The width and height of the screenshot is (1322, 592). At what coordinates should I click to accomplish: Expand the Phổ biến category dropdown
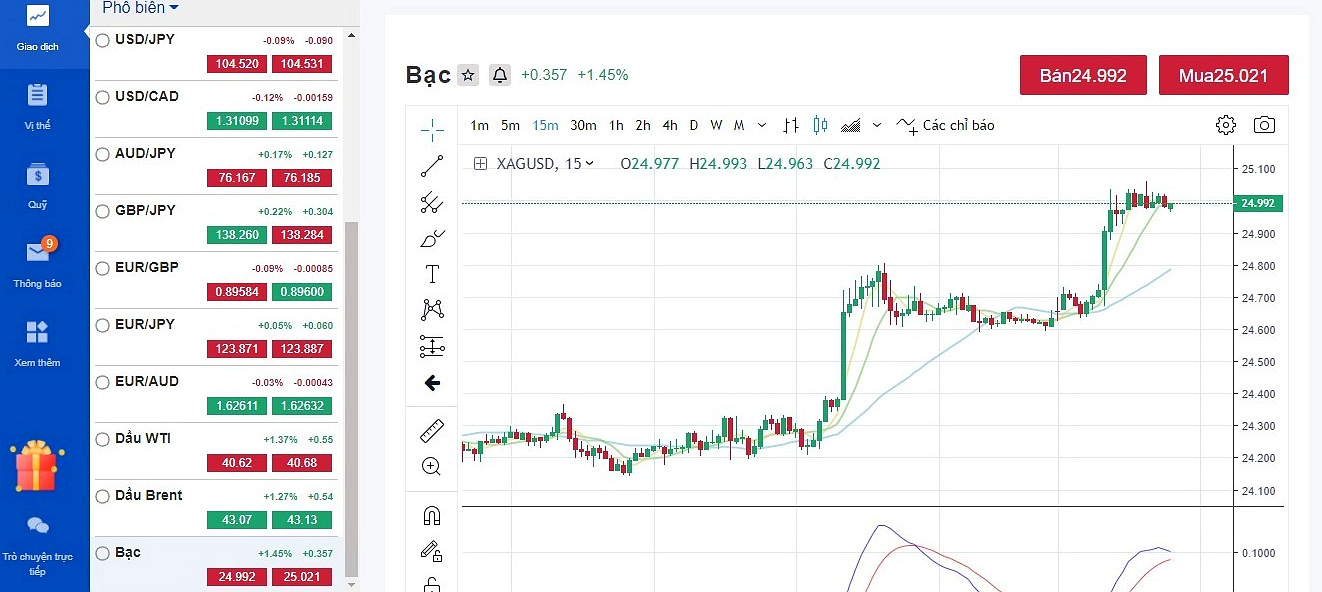(x=141, y=8)
